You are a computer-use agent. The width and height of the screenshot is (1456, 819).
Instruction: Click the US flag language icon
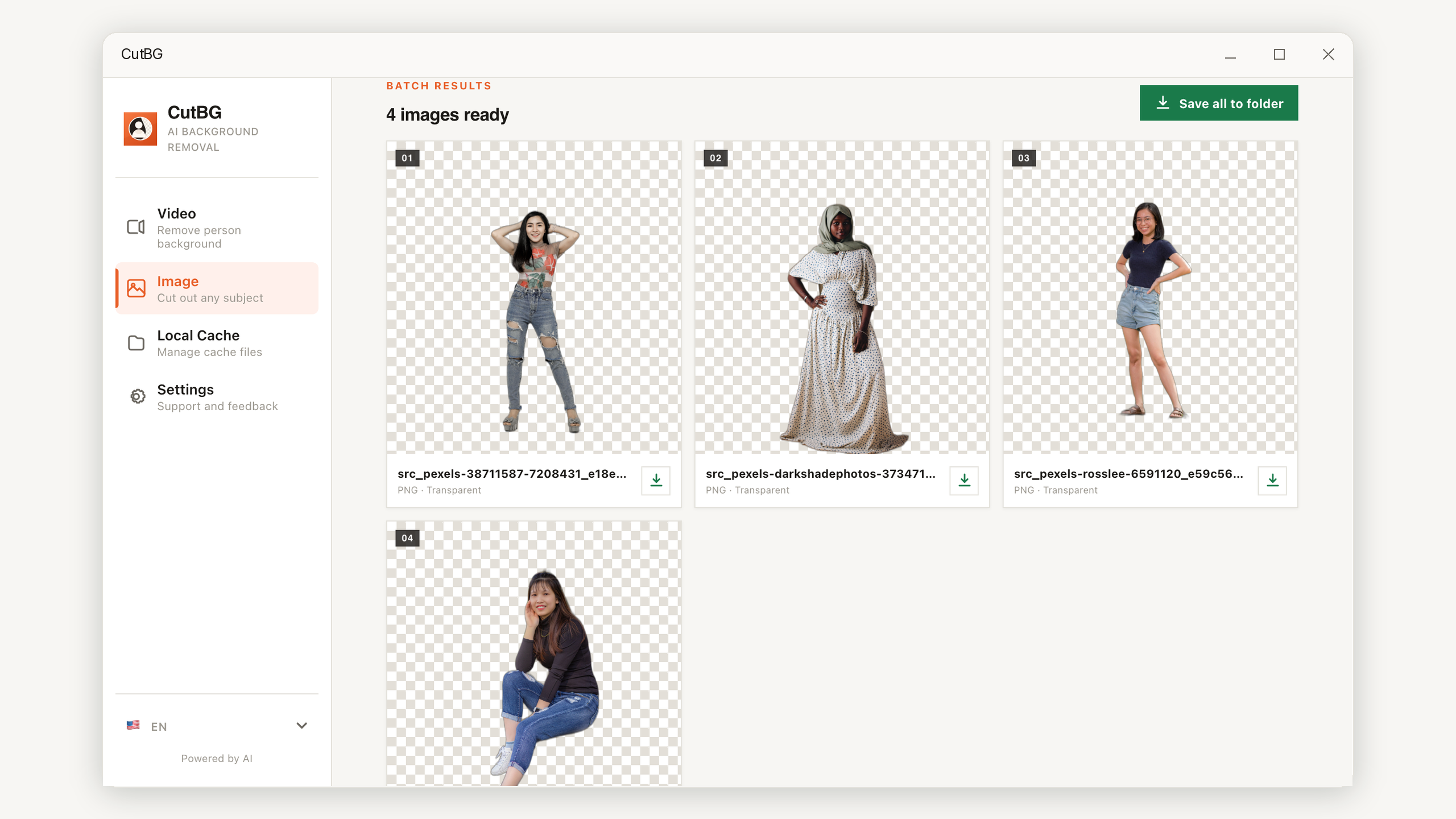(x=133, y=725)
